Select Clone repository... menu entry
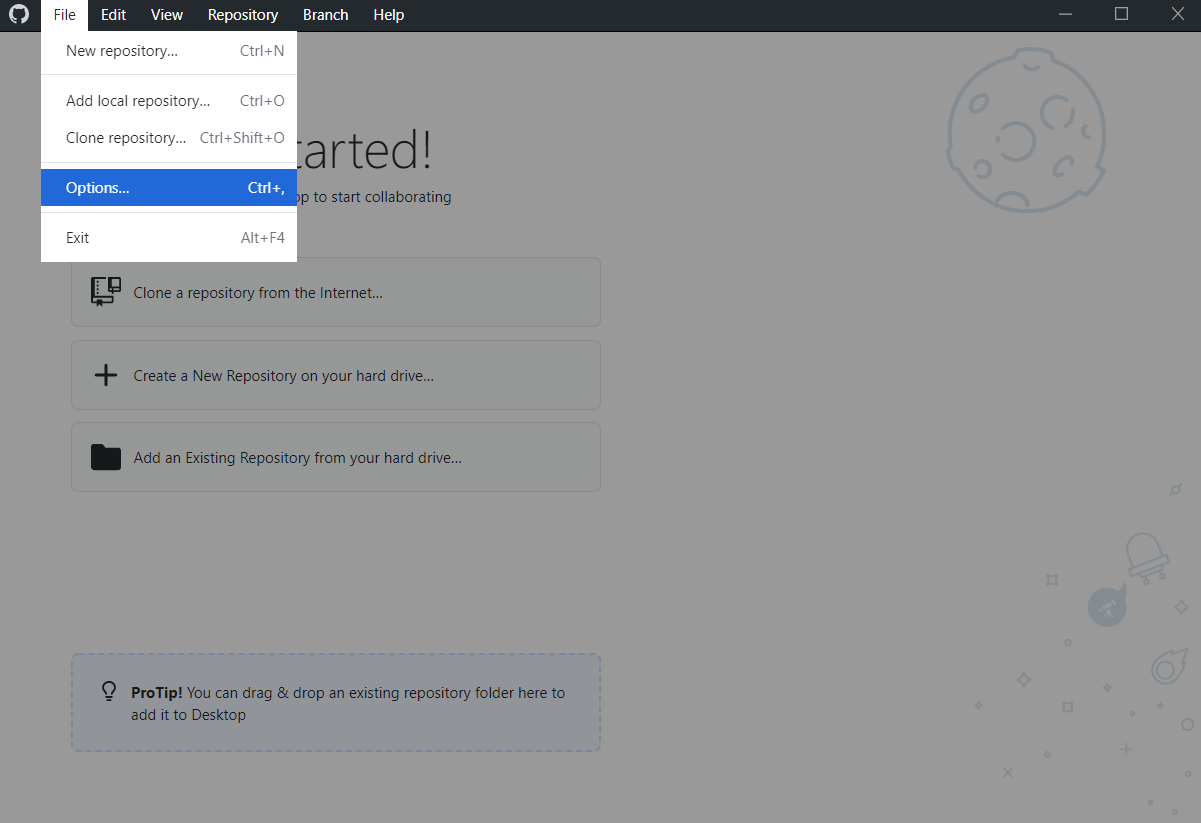 click(169, 138)
